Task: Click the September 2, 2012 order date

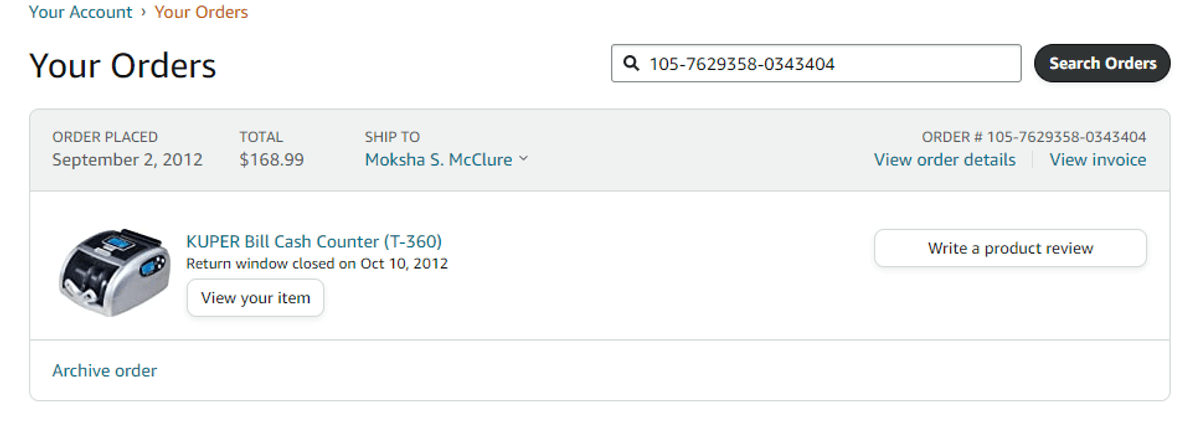Action: (127, 160)
